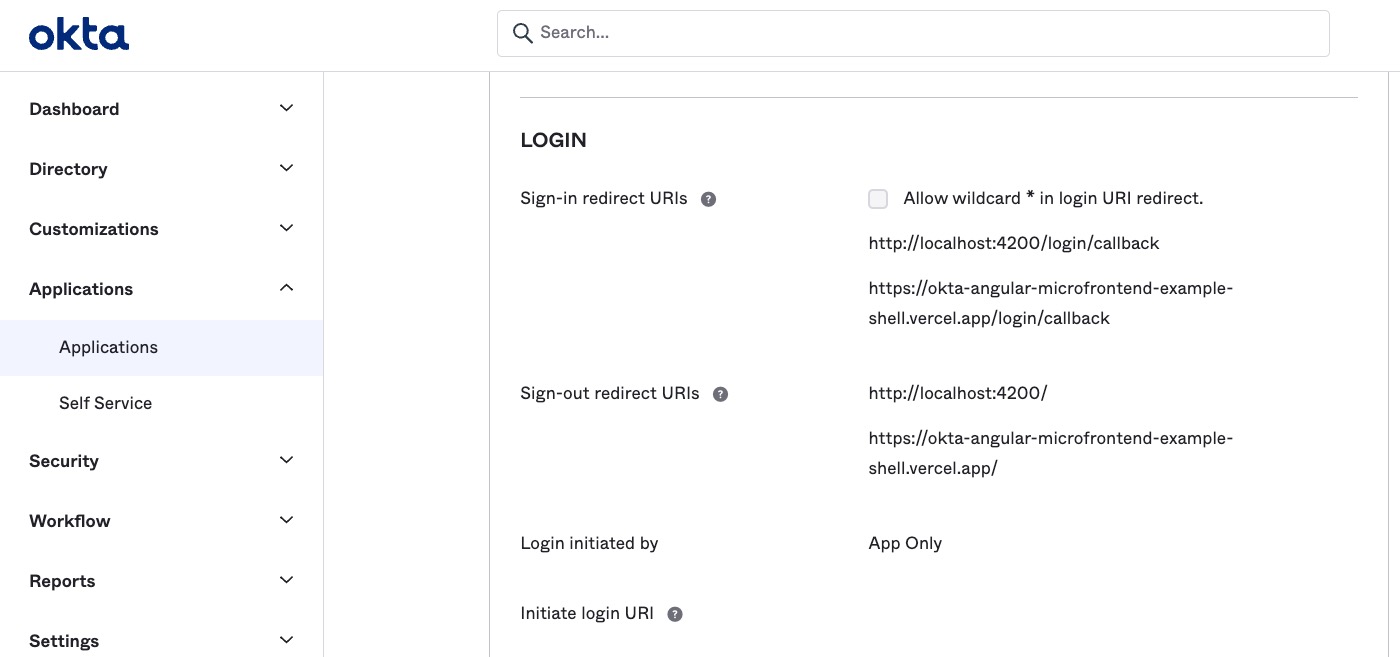The width and height of the screenshot is (1400, 657).
Task: Click the search magnifier icon
Action: [522, 33]
